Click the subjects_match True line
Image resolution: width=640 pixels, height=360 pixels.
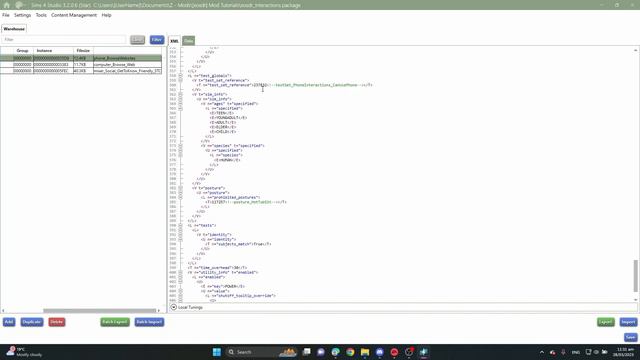(x=238, y=244)
